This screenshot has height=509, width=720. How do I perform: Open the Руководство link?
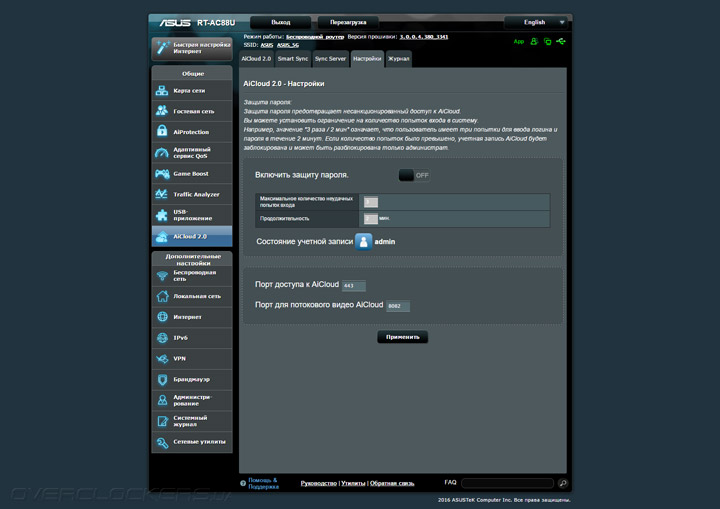[319, 483]
